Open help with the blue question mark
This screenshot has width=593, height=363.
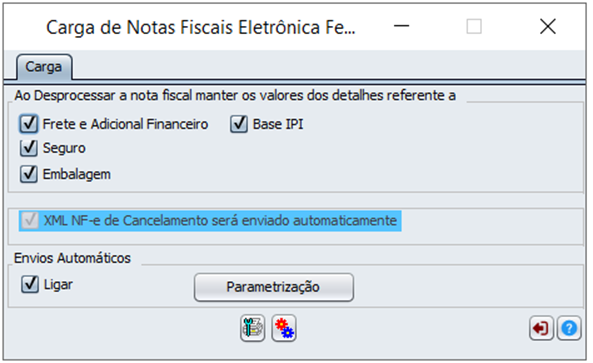tap(569, 328)
